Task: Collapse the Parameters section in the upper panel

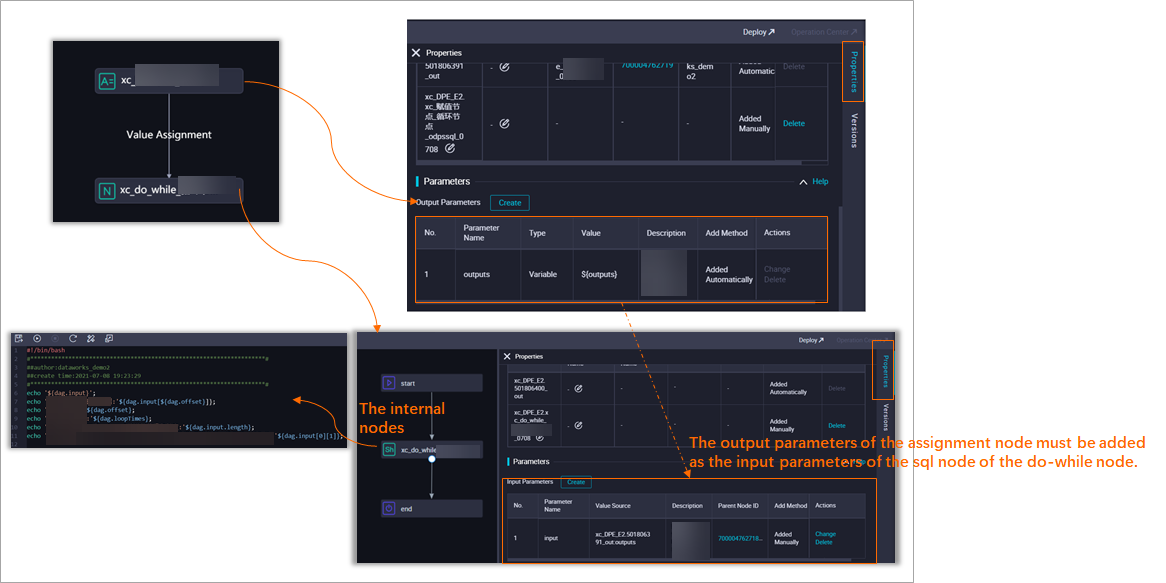Action: click(x=803, y=181)
